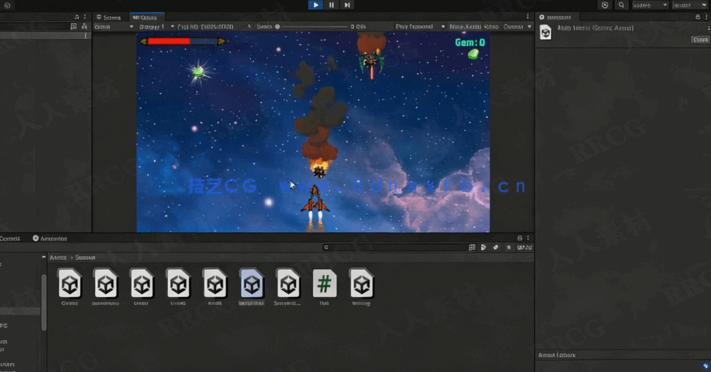
Task: Click the search-by-label tag icon in the Project toolbar
Action: click(496, 248)
